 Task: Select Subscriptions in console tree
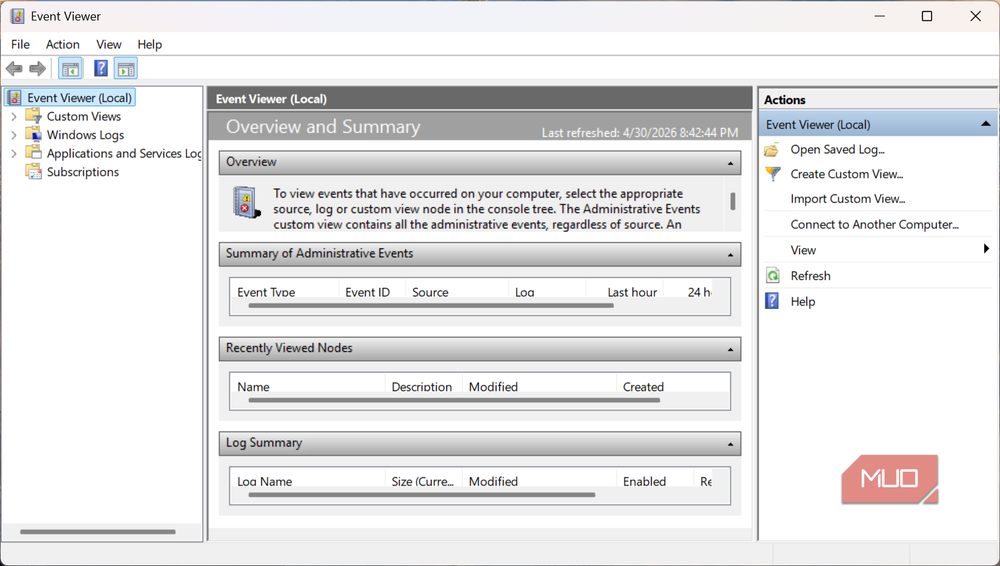click(x=82, y=172)
